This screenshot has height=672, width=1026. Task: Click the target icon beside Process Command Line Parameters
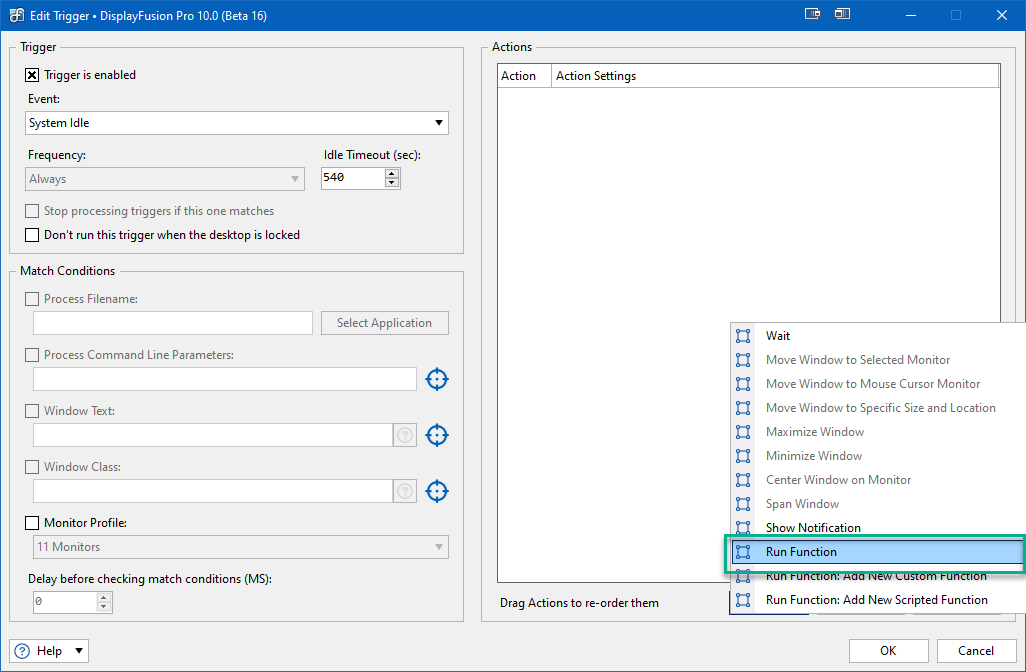click(437, 379)
